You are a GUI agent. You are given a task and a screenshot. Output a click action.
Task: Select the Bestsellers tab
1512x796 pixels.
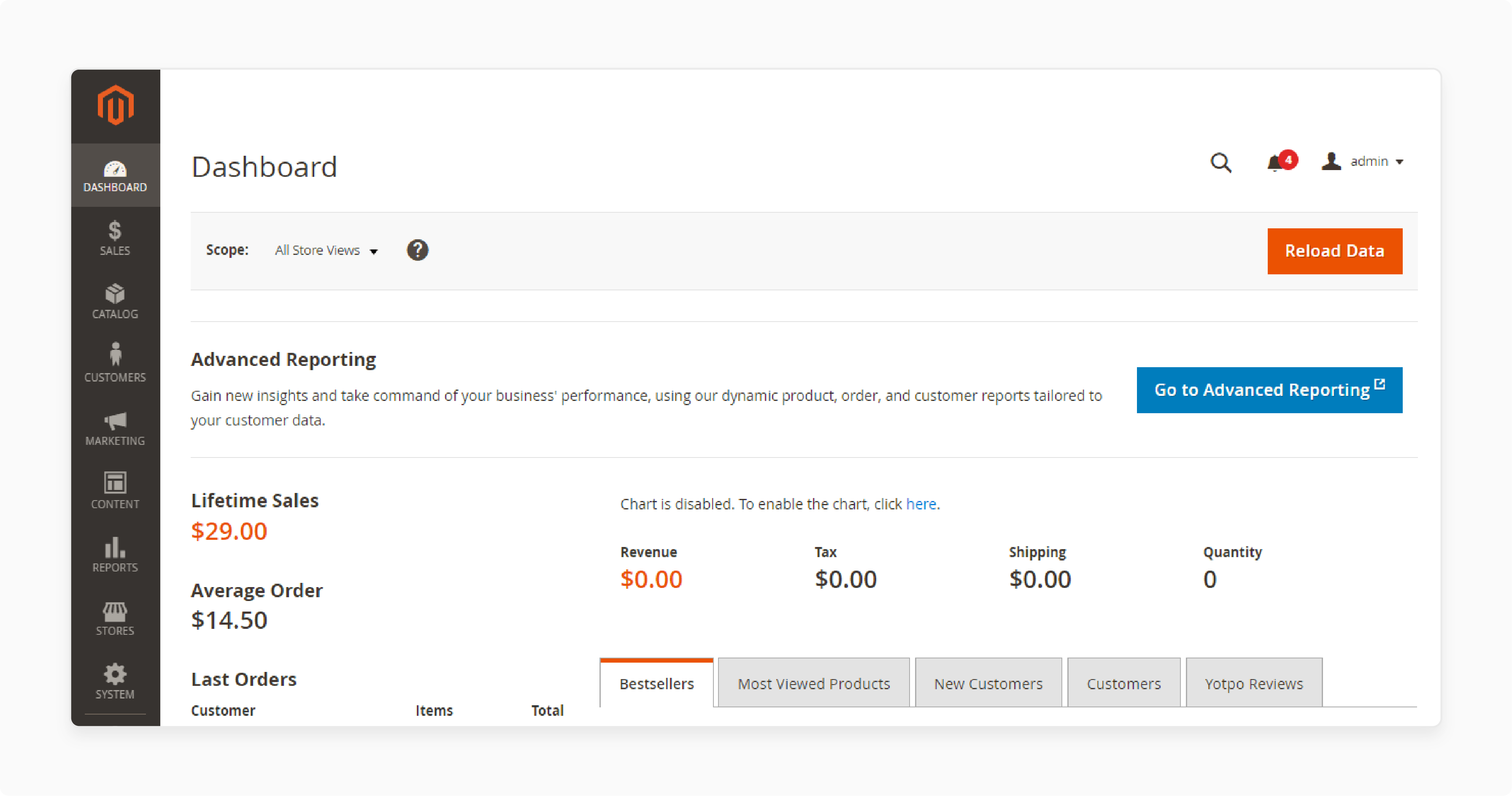657,683
